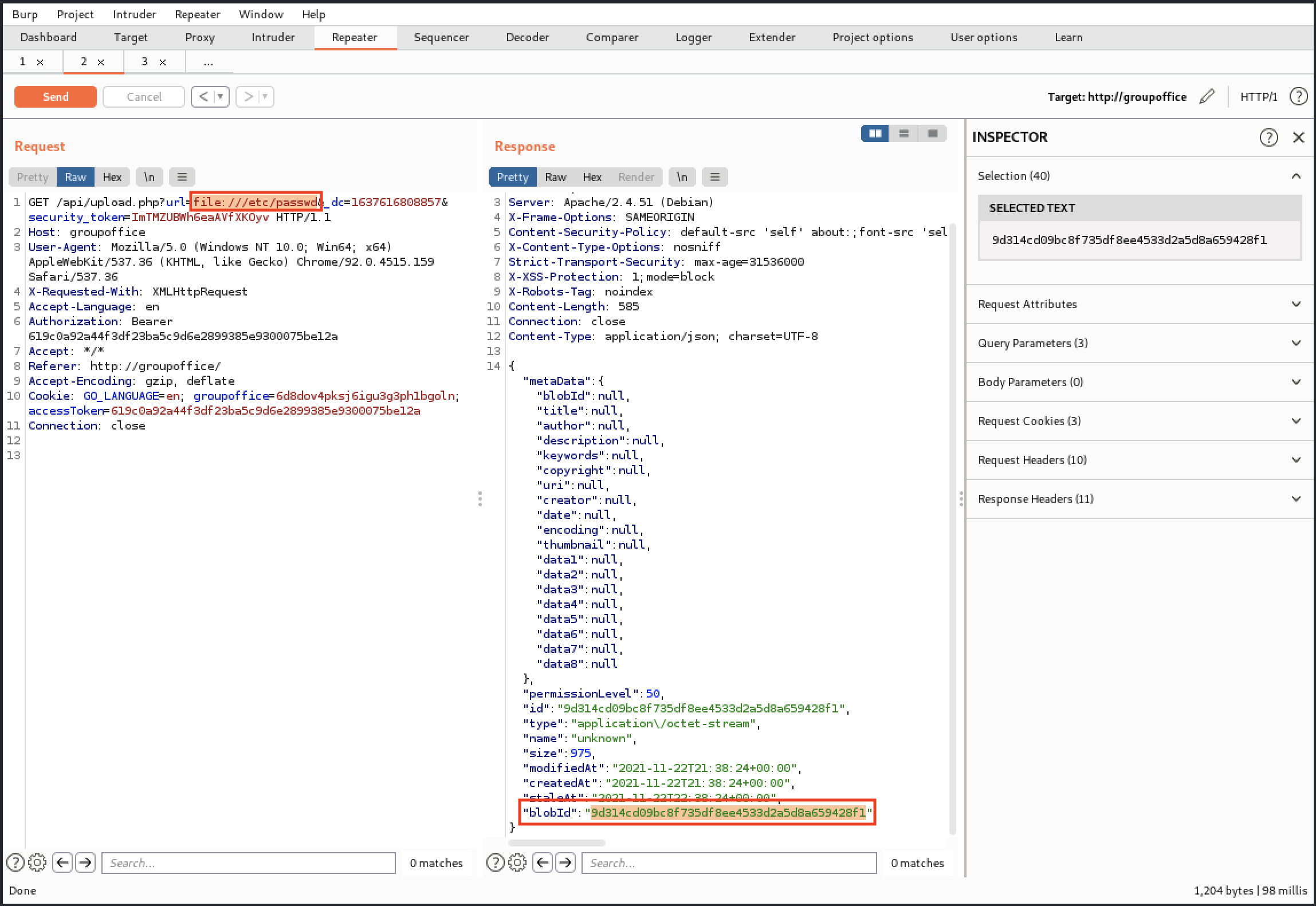Close Repeater tab 1
Image resolution: width=1316 pixels, height=906 pixels.
40,62
